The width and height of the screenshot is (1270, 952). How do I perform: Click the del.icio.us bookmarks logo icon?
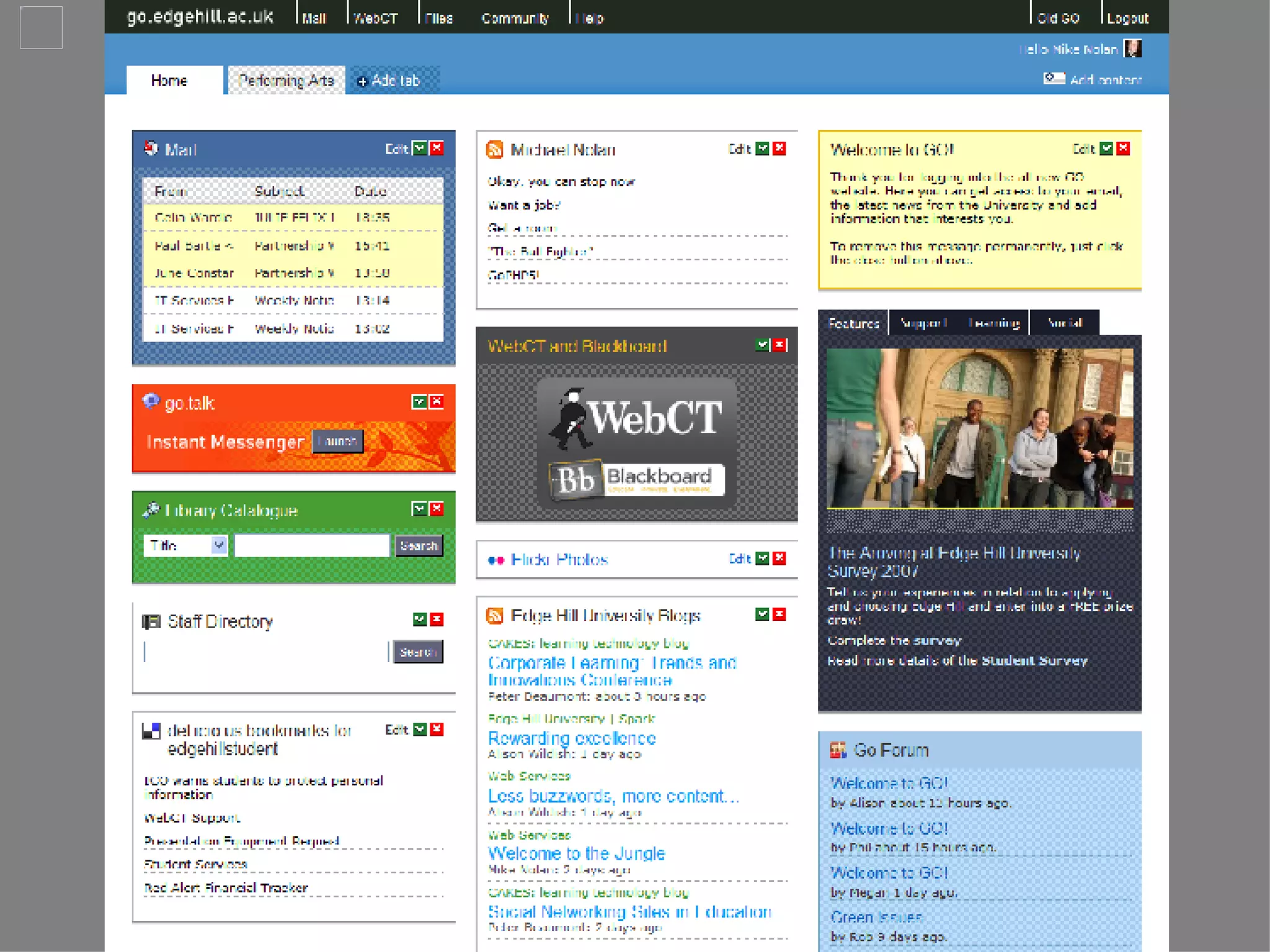[x=151, y=731]
